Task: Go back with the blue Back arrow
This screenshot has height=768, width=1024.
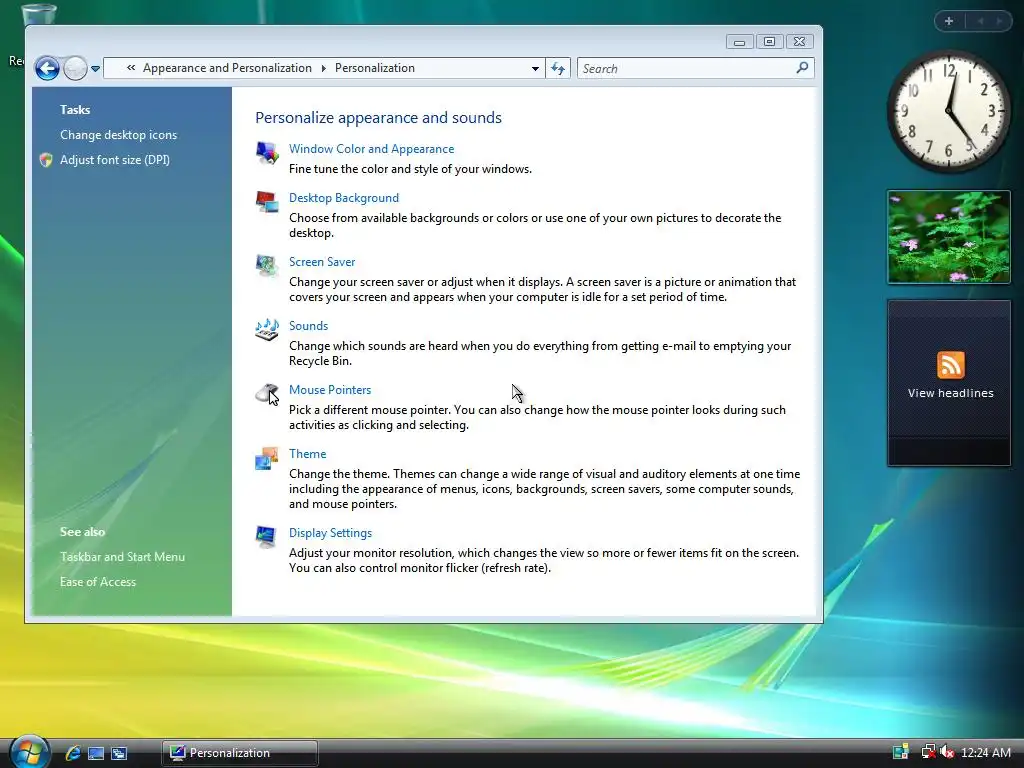Action: (47, 68)
